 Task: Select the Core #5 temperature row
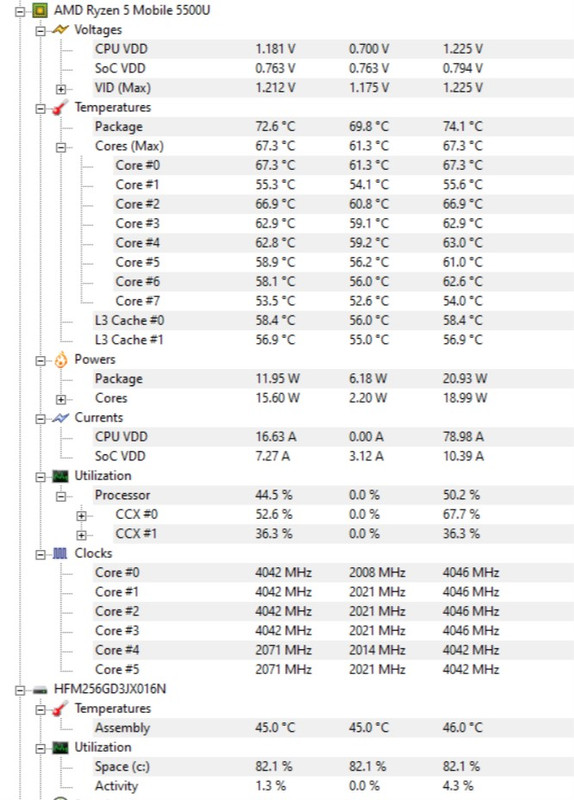pyautogui.click(x=343, y=262)
